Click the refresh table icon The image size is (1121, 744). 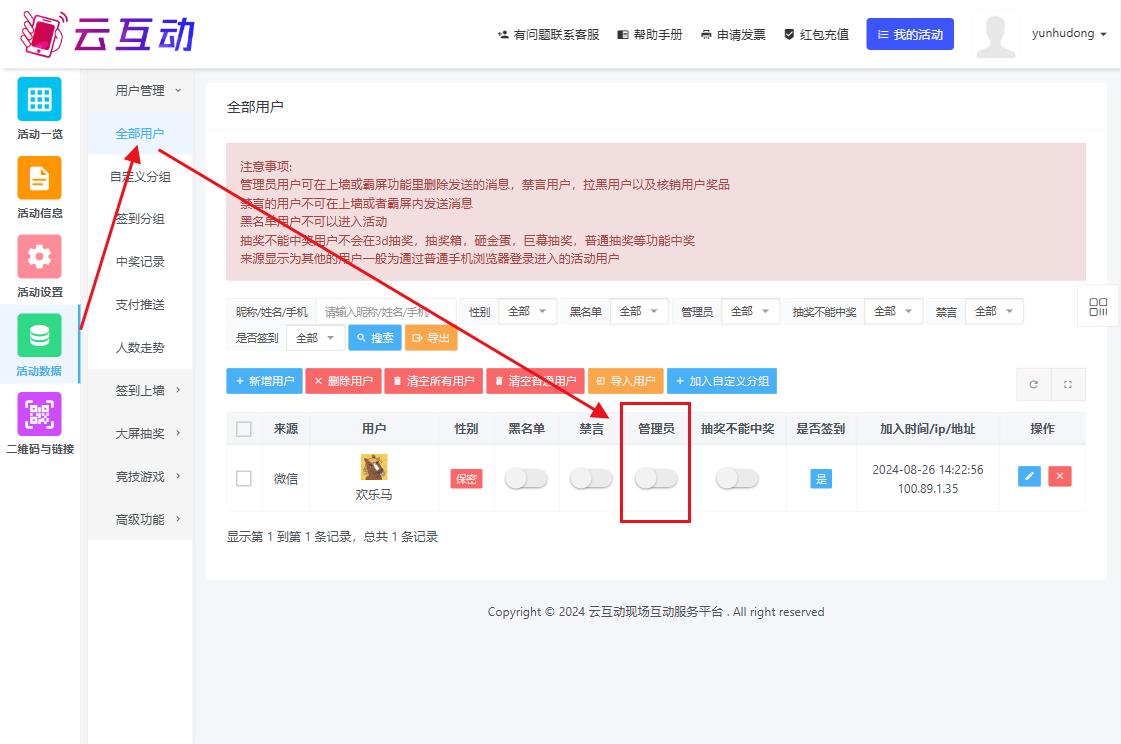[x=1033, y=384]
